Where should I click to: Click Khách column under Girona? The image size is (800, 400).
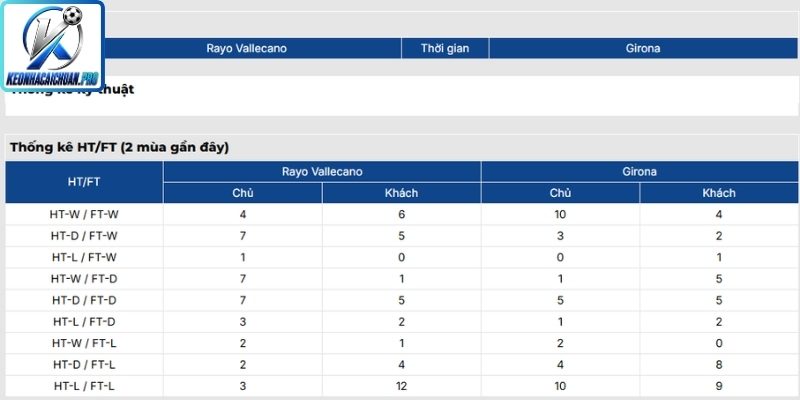[x=719, y=193]
